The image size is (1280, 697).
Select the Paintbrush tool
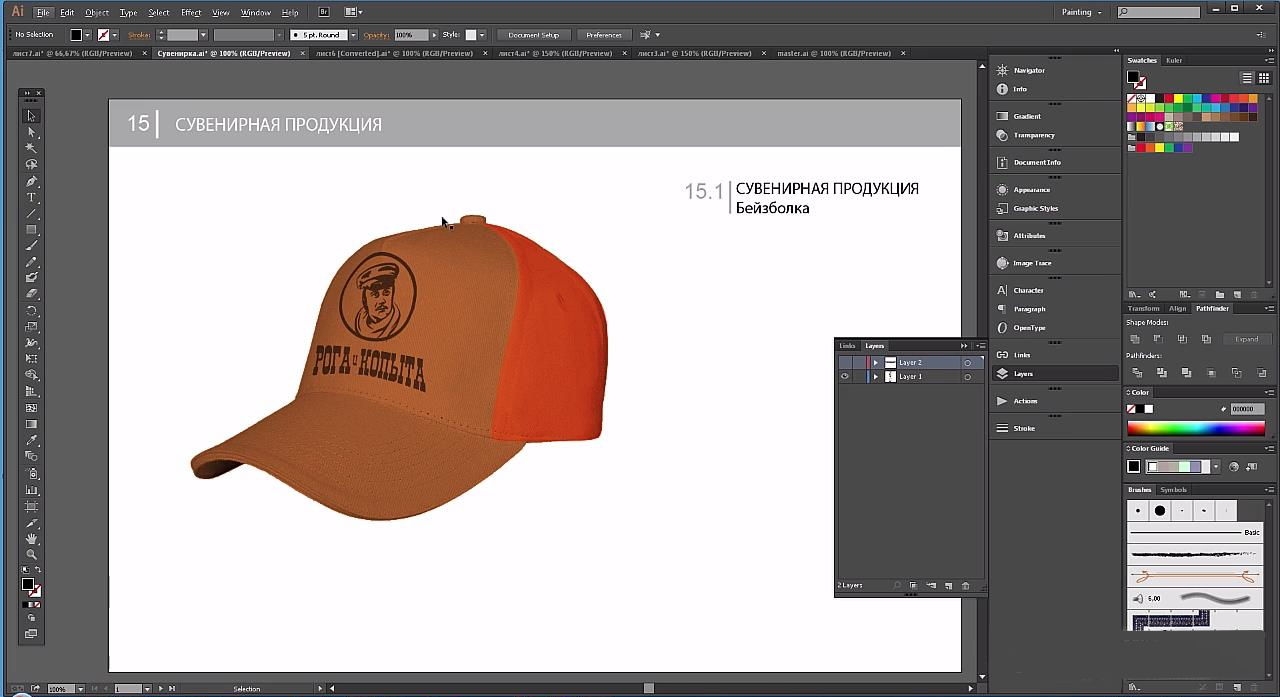pos(31,246)
